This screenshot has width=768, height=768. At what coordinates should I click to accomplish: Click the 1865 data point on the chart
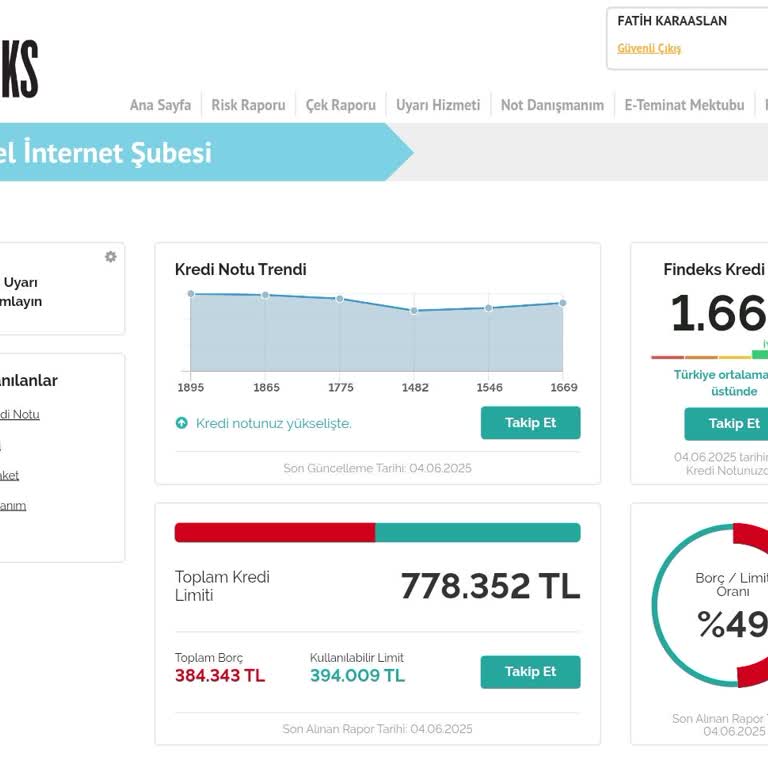click(265, 295)
